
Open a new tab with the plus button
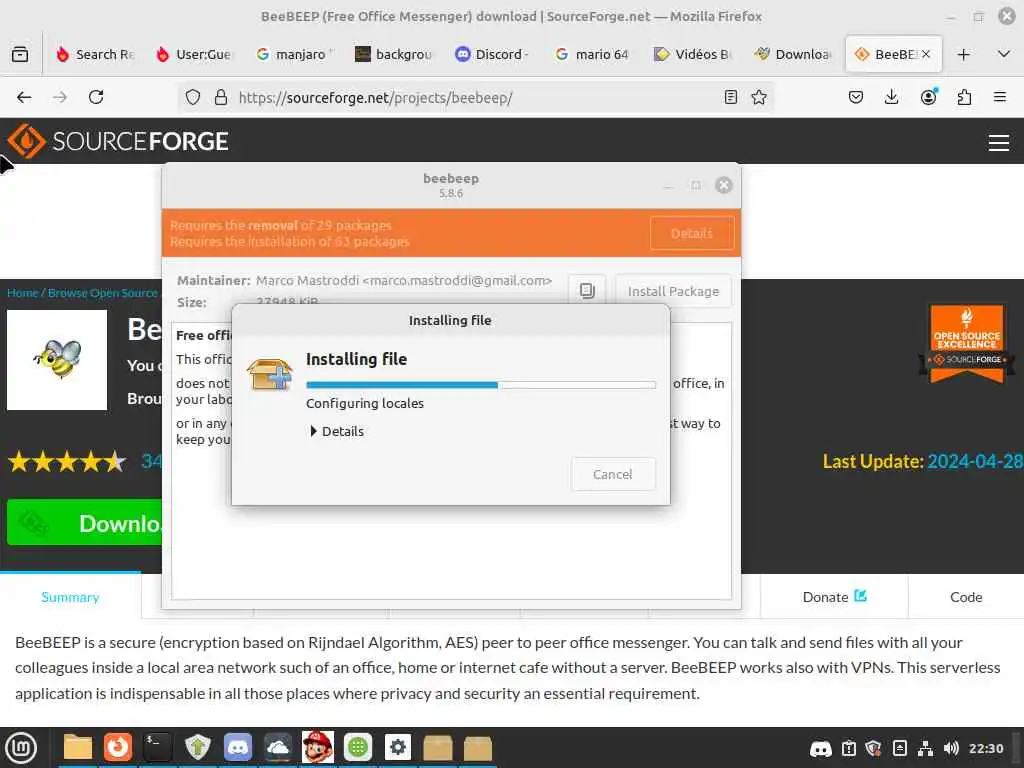click(963, 54)
